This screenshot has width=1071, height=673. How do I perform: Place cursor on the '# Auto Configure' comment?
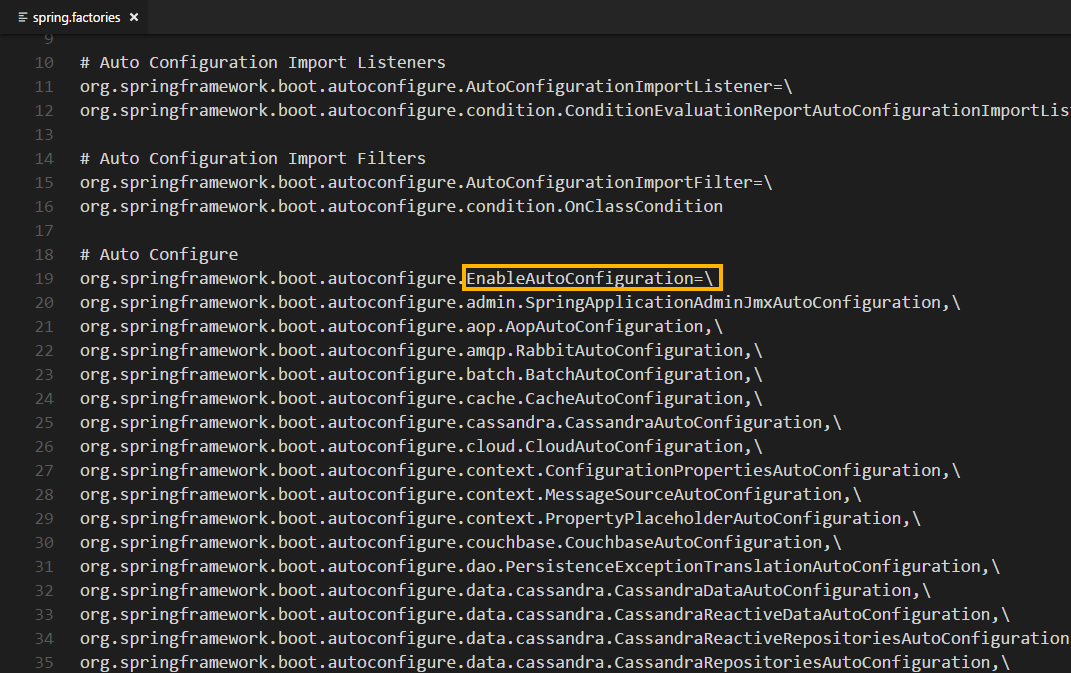(x=159, y=254)
